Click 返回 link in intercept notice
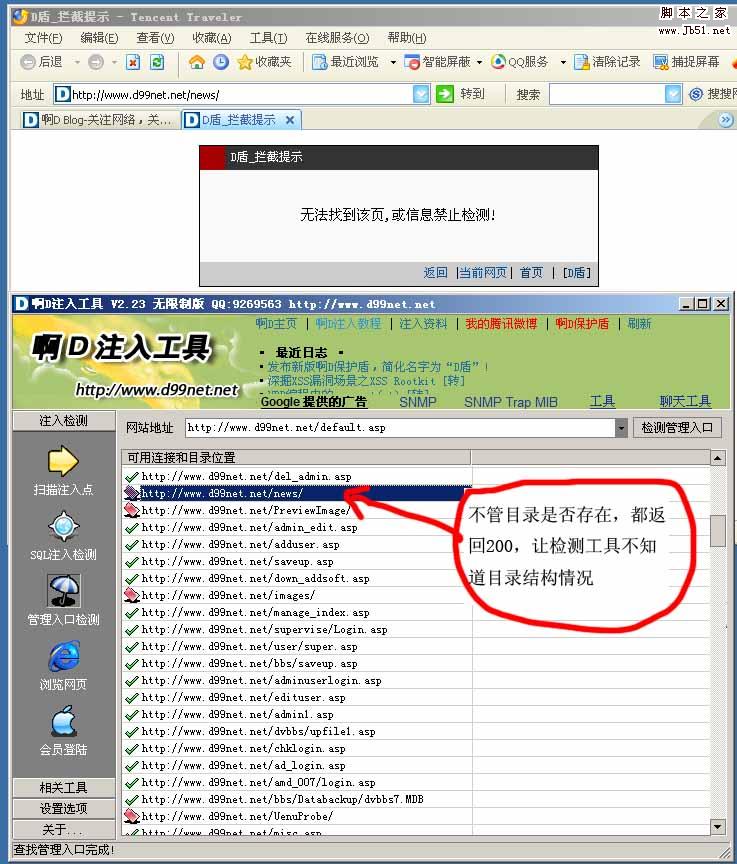The height and width of the screenshot is (864, 737). [435, 272]
